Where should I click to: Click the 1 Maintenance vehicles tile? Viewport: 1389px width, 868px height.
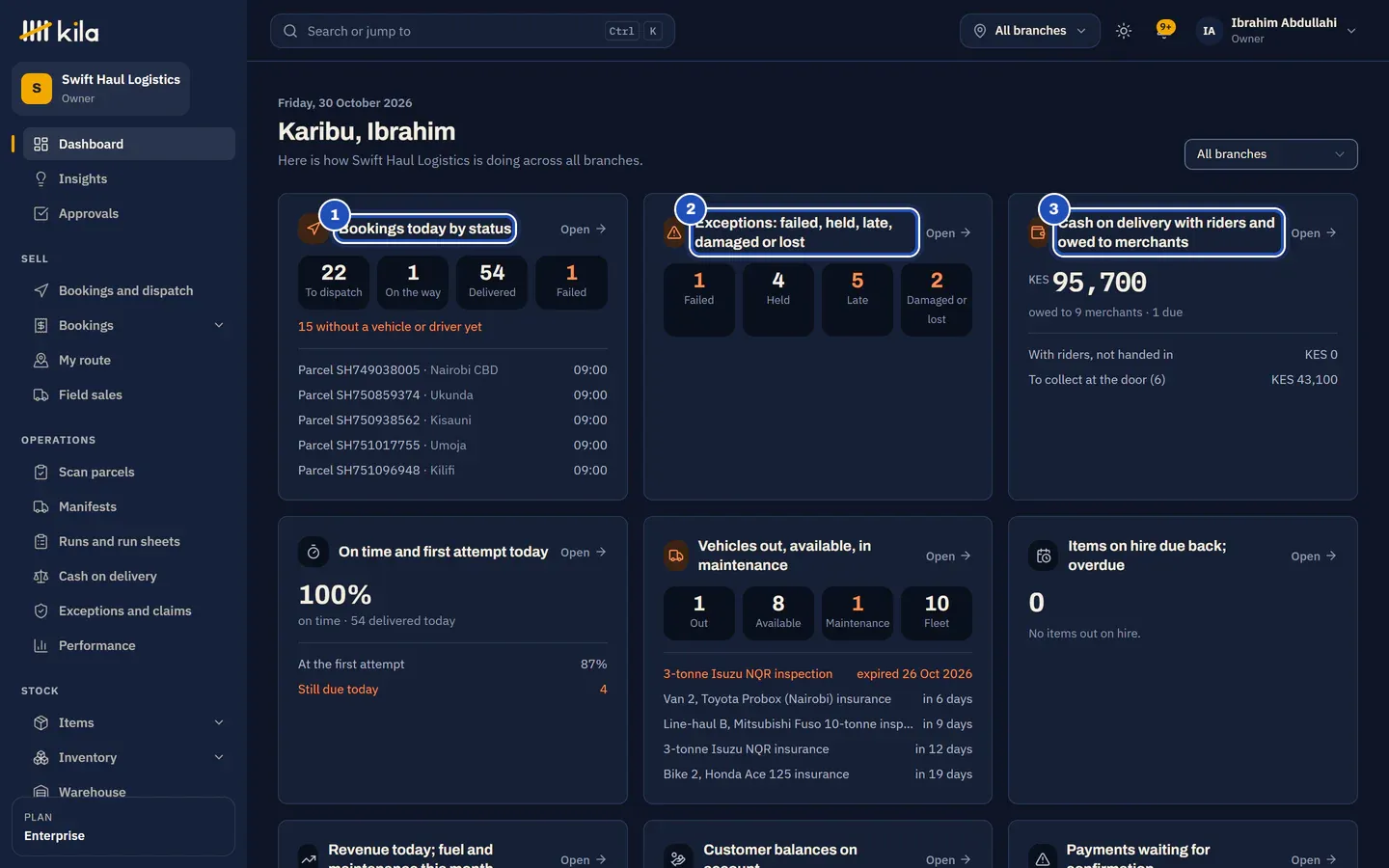click(858, 613)
